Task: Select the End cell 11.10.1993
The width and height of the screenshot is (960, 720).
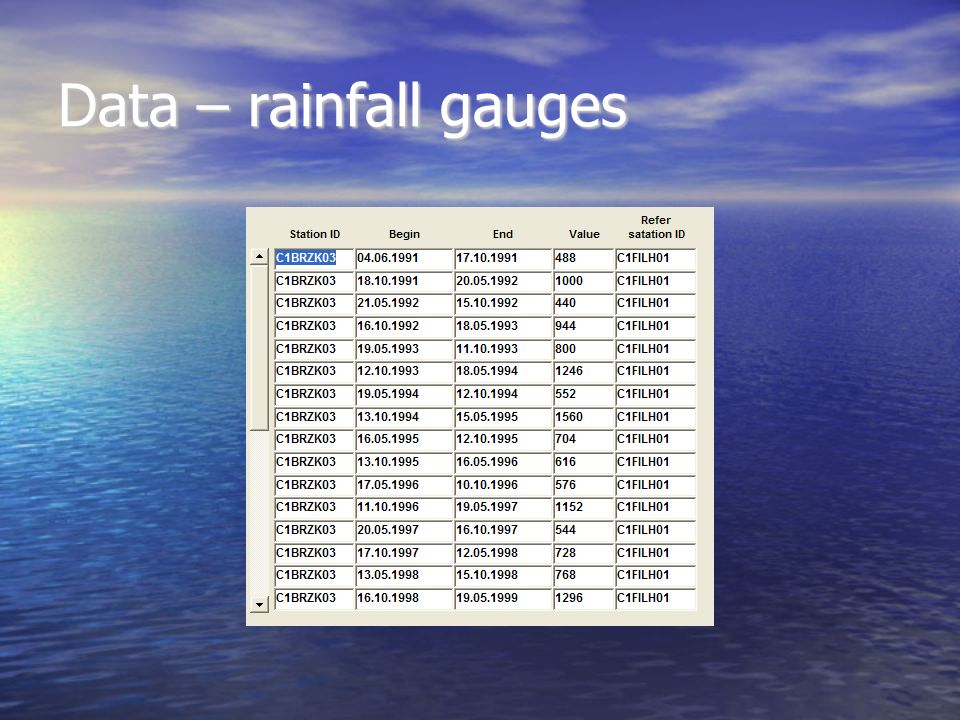Action: (503, 349)
